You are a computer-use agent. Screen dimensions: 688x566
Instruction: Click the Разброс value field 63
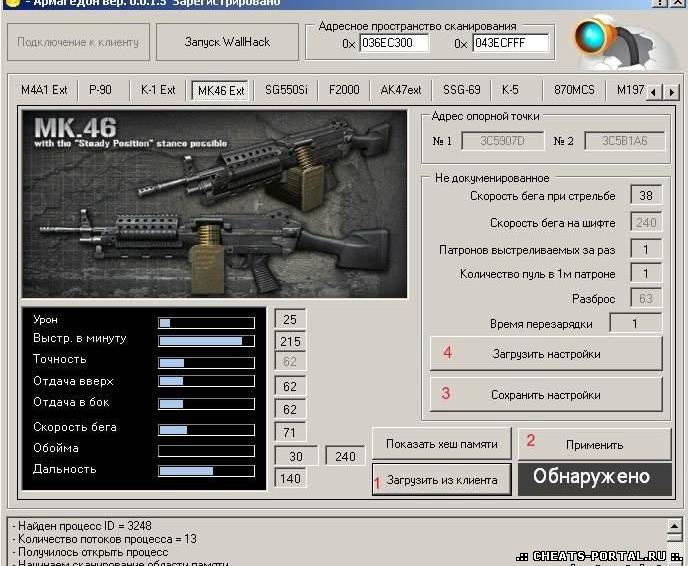646,298
